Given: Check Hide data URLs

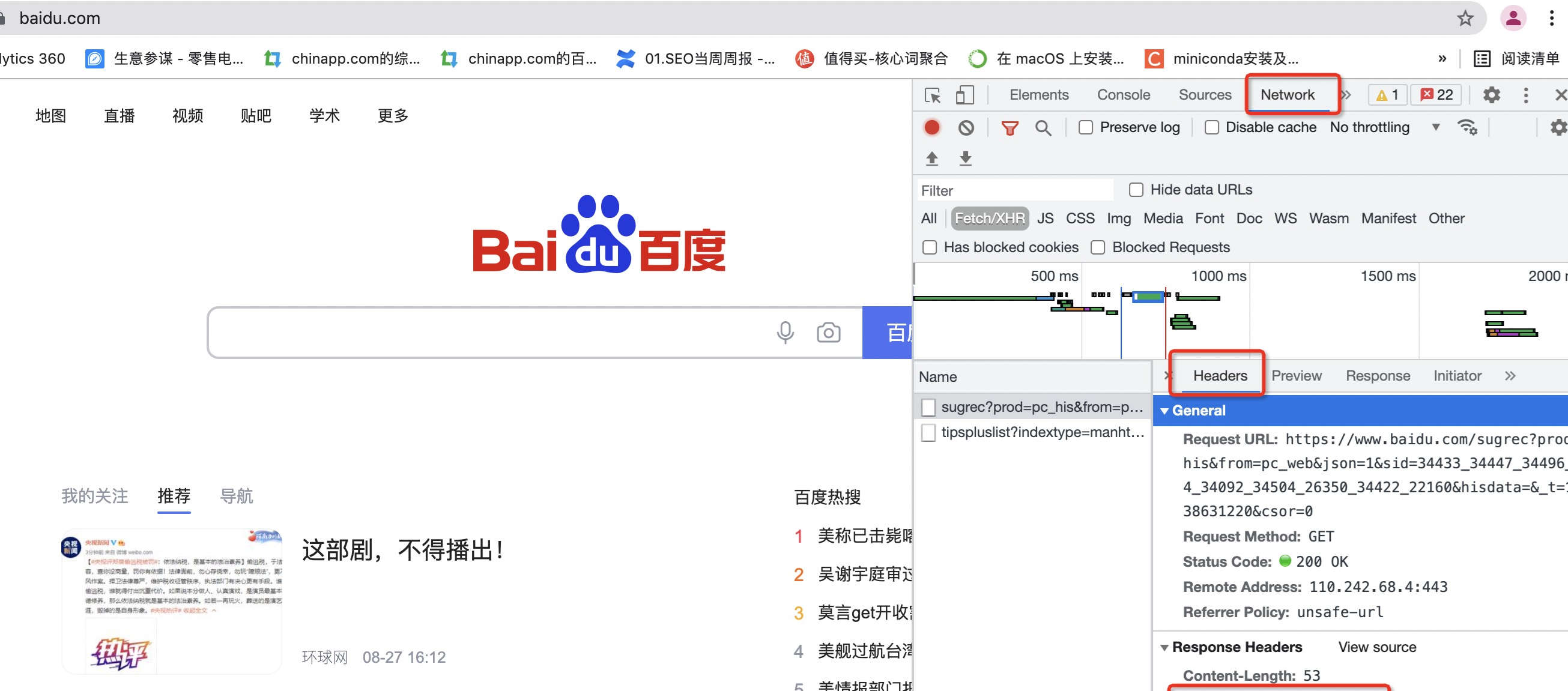Looking at the screenshot, I should pyautogui.click(x=1136, y=190).
